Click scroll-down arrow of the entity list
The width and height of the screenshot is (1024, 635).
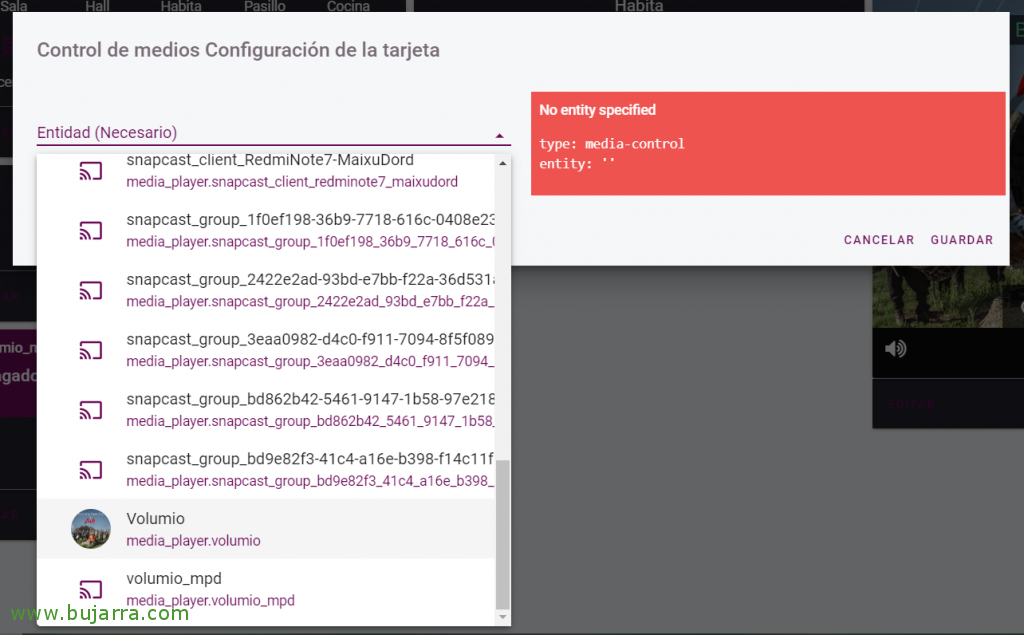click(503, 618)
